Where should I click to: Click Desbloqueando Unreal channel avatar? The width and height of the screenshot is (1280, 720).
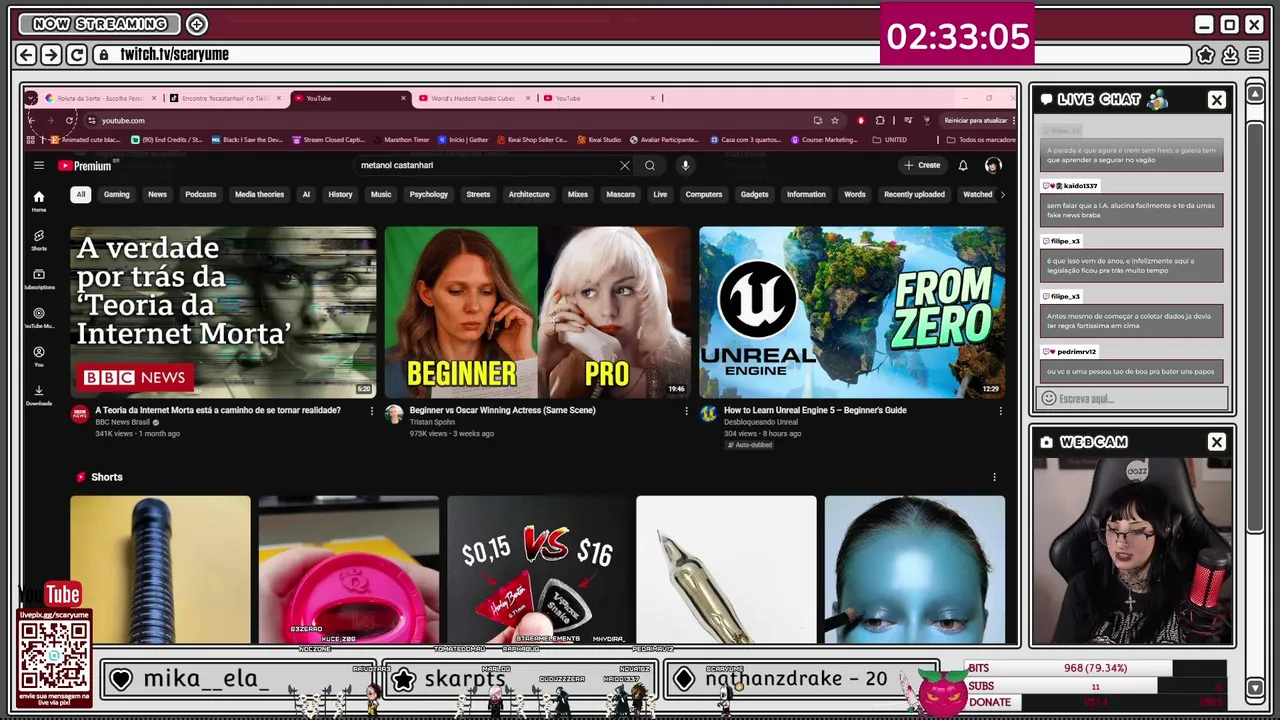pyautogui.click(x=708, y=414)
